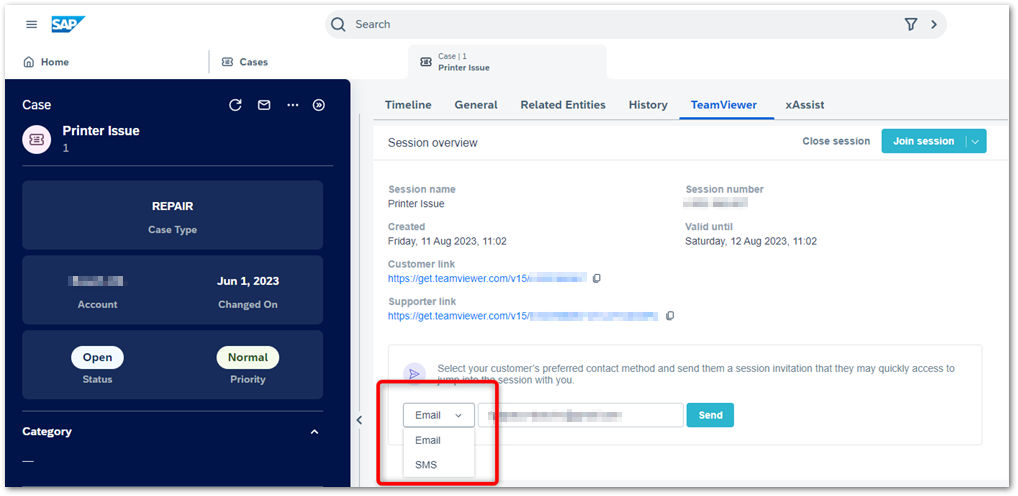Click the Send button
This screenshot has height=496, width=1018.
tap(710, 415)
